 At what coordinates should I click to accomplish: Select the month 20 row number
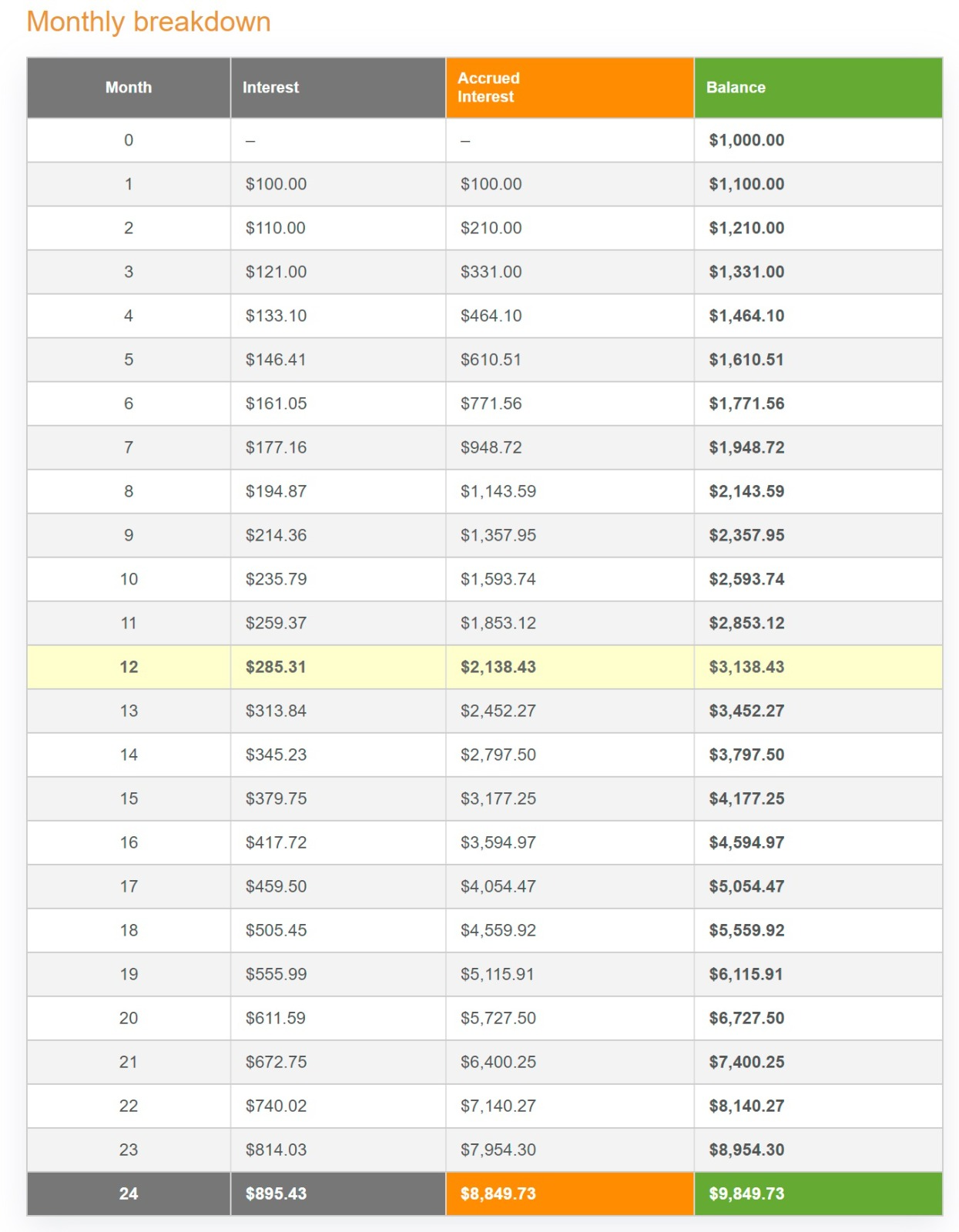click(x=129, y=1018)
